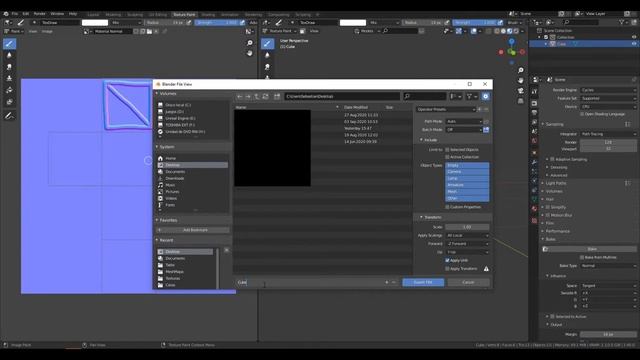Create new folder in file browser
The width and height of the screenshot is (640, 360).
tap(277, 96)
